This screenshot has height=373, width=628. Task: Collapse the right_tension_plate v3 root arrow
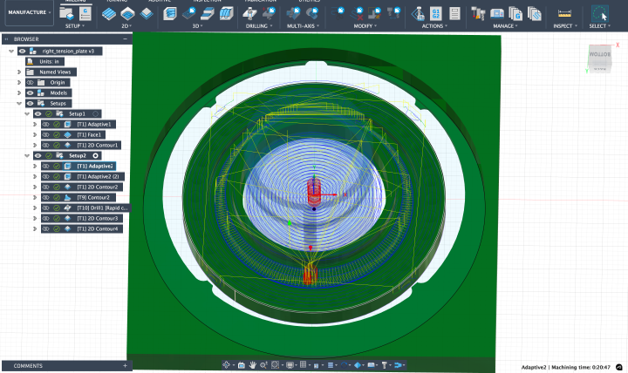[12, 51]
